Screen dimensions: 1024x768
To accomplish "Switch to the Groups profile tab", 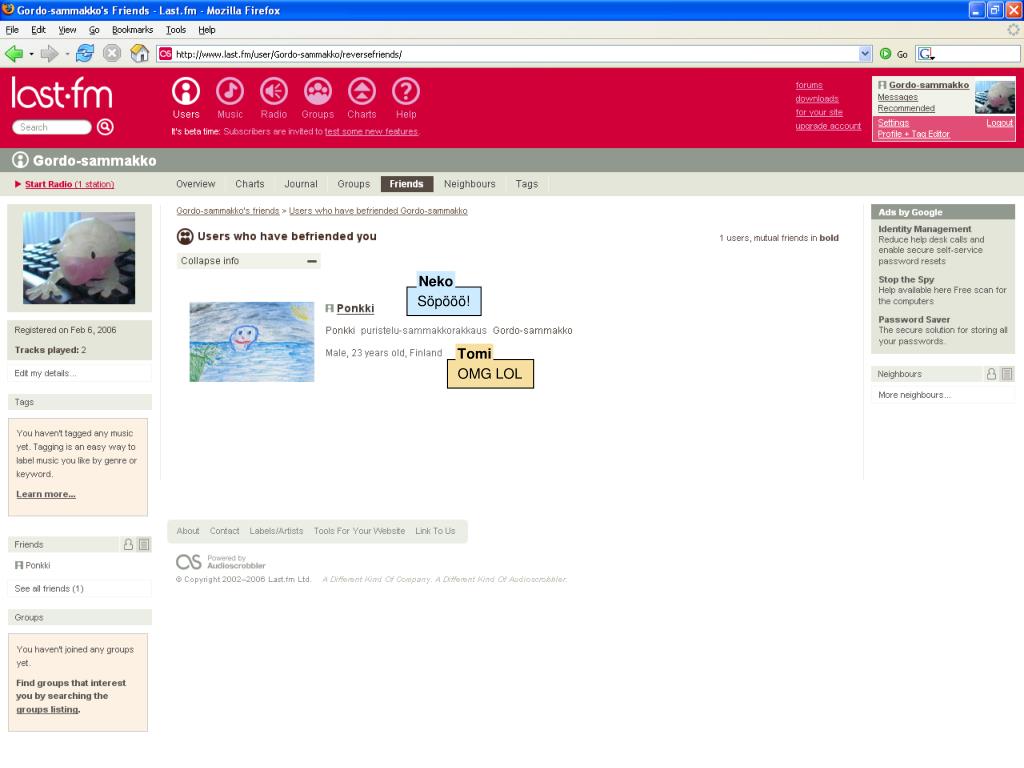I will coord(353,184).
